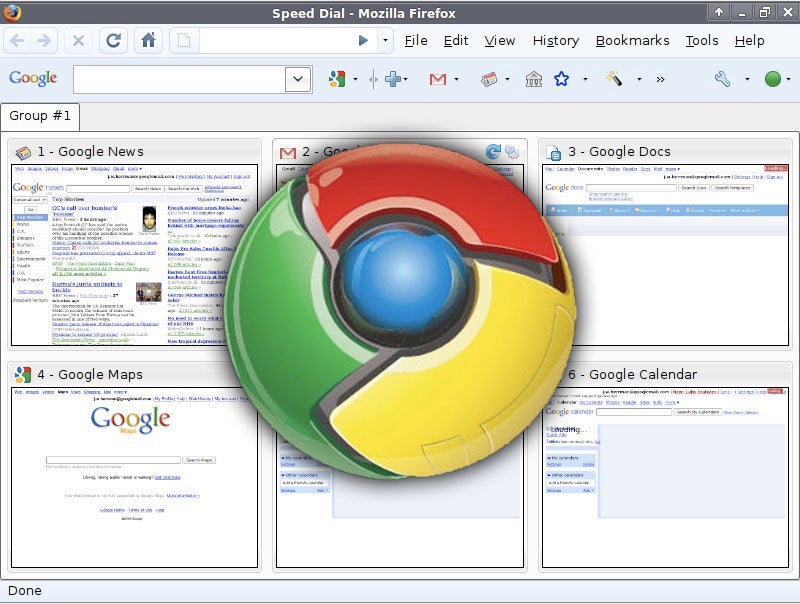Click the Google News icon on dial 1
The height and width of the screenshot is (604, 800).
click(x=23, y=153)
